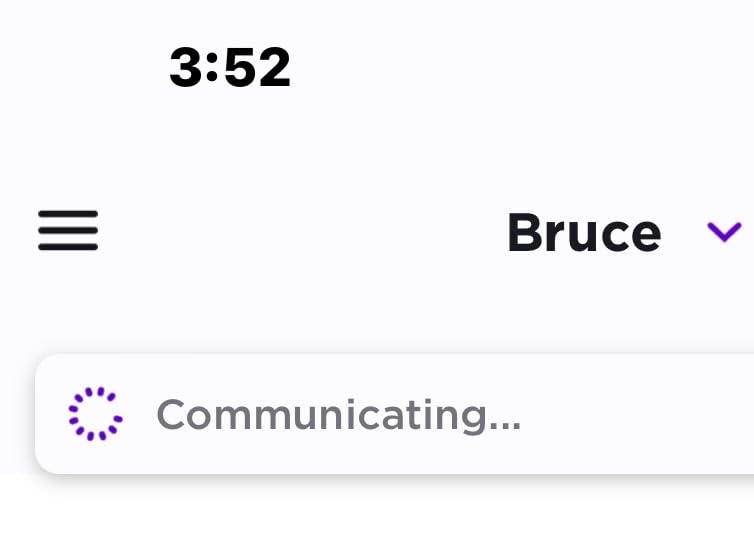Screen dimensions: 754x551
Task: Click the purple chevron arrow icon
Action: [x=724, y=232]
